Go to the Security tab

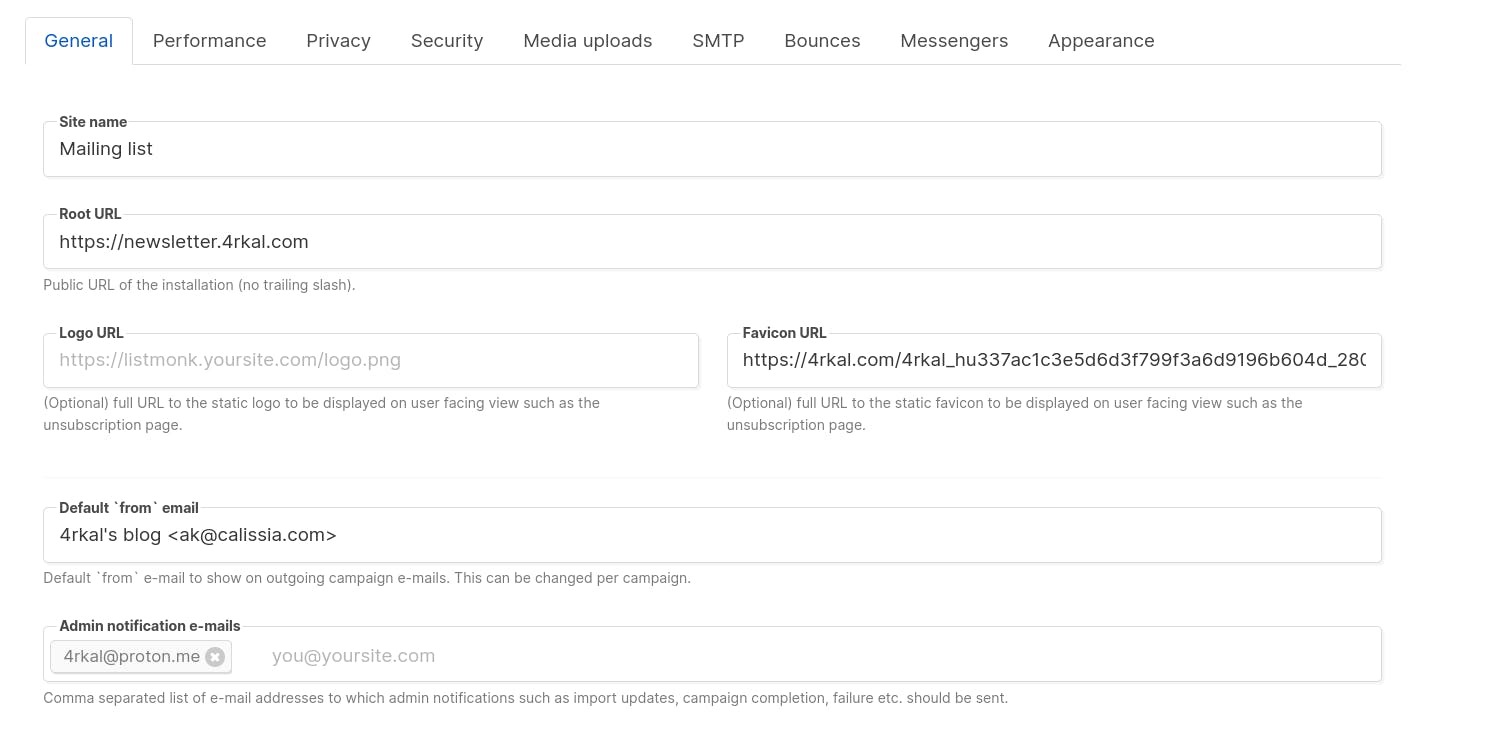tap(446, 41)
